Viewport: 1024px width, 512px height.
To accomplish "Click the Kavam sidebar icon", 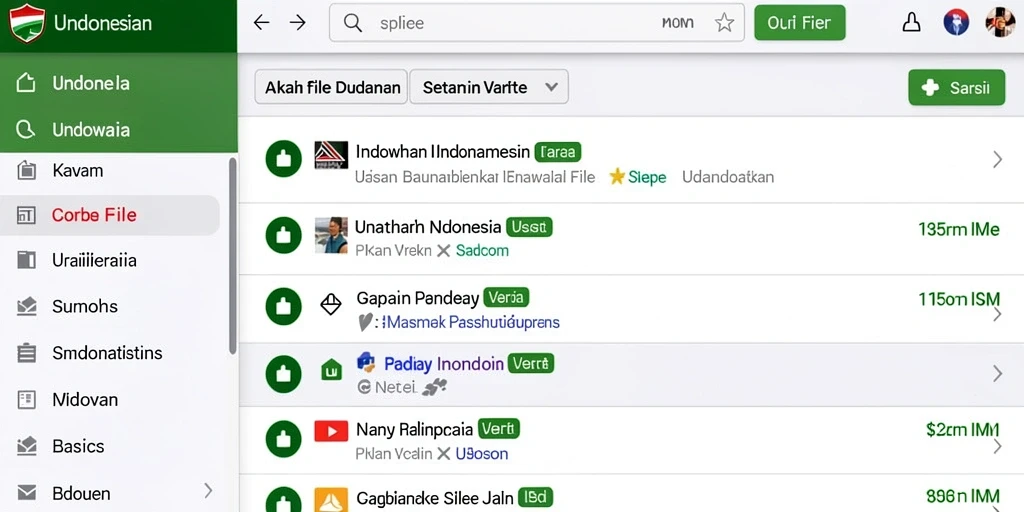I will (26, 170).
